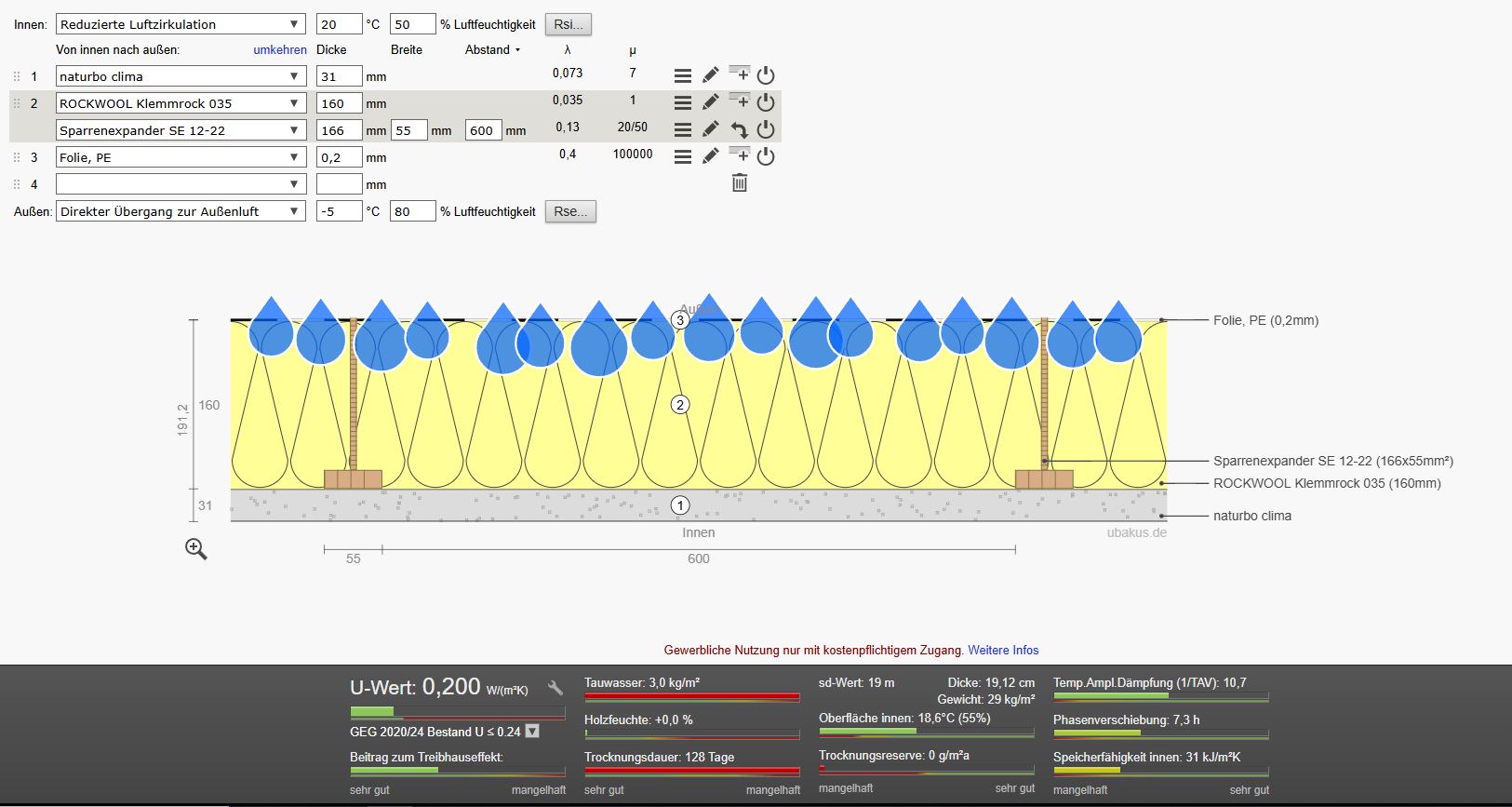Edit the ROCKWOOL Klemmrock 035 layer with pencil
Viewport: 1512px width, 807px height.
(711, 102)
